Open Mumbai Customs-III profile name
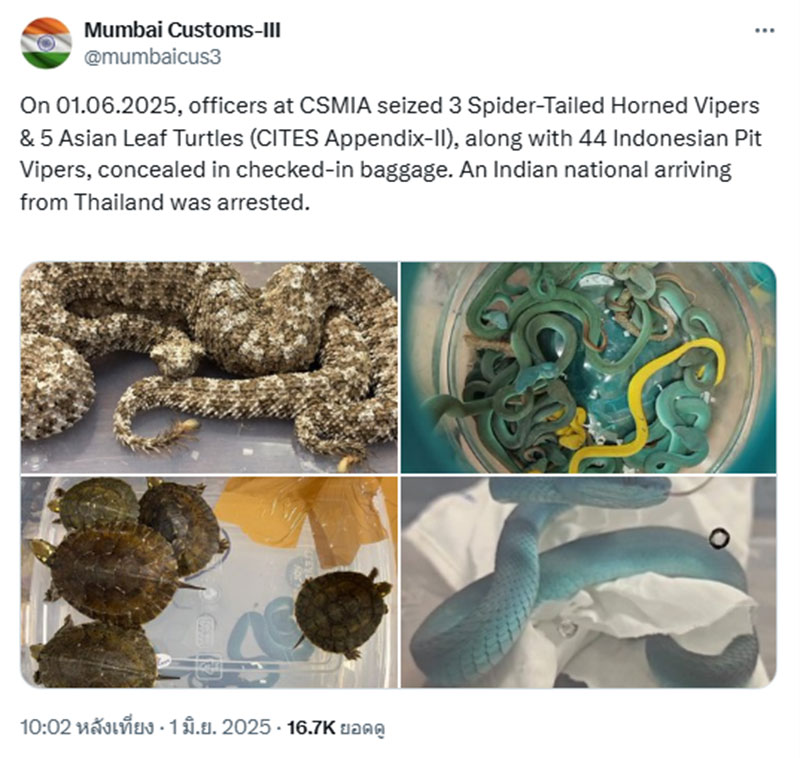Viewport: 800px width, 758px height. [x=182, y=30]
